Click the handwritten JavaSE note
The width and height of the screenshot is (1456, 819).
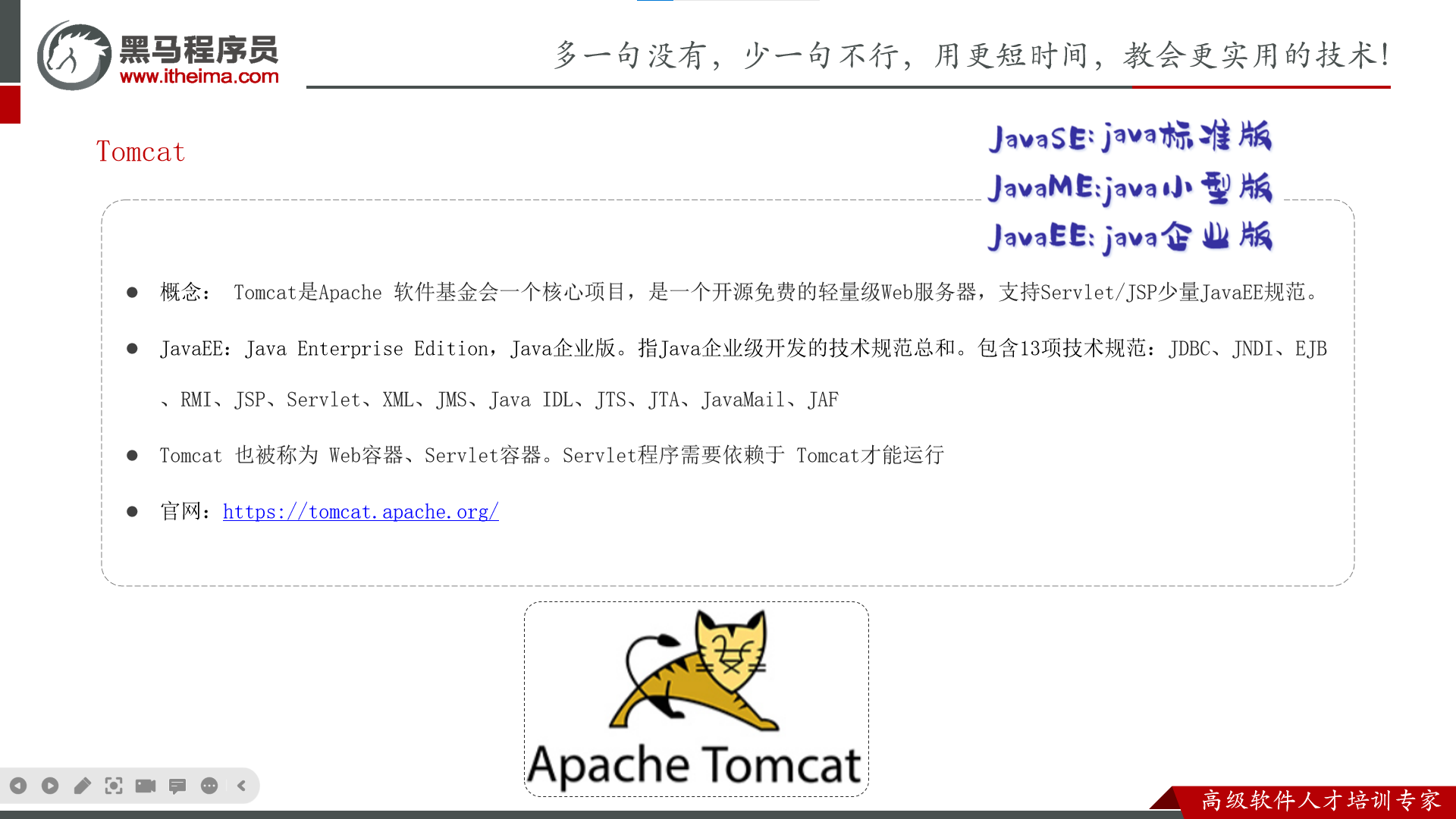1130,136
